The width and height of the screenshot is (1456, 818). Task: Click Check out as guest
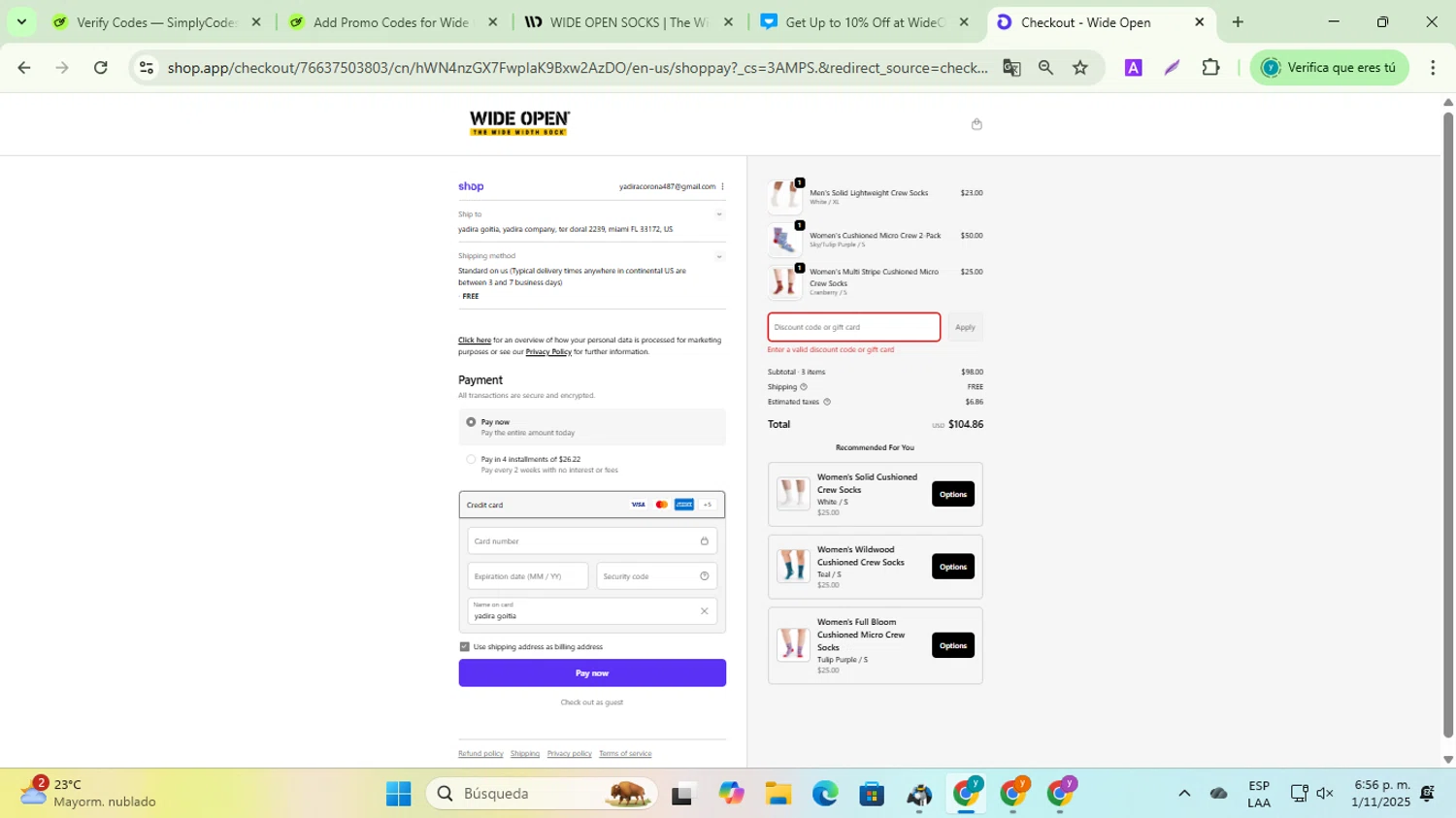tap(592, 703)
